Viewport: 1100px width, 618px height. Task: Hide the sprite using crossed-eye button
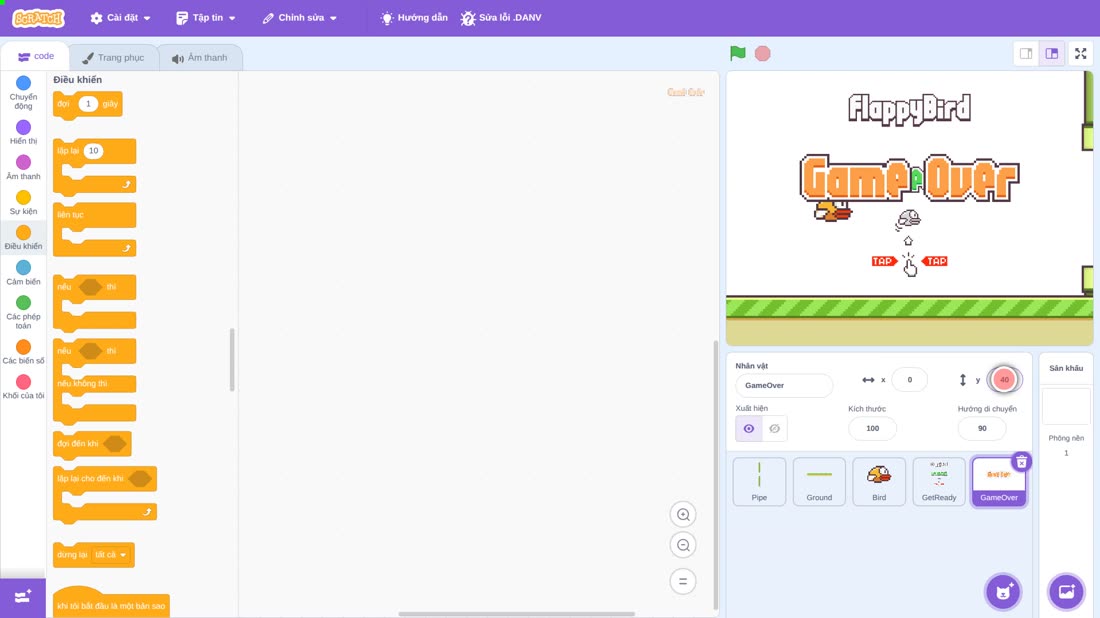point(774,429)
